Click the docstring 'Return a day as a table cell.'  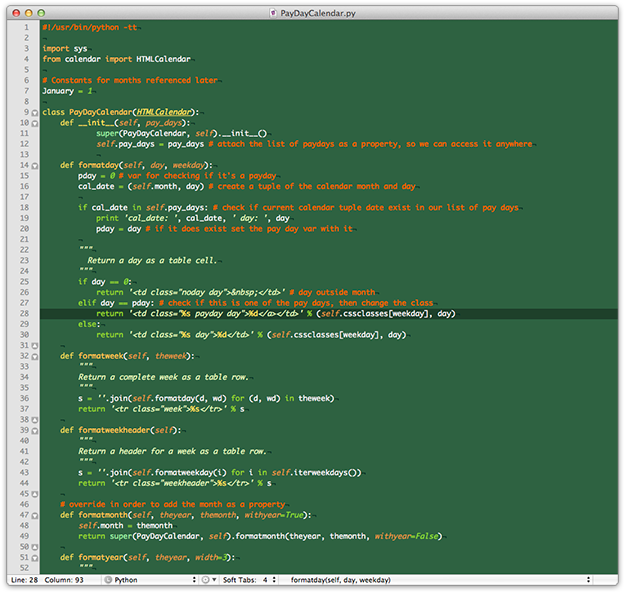coord(152,261)
